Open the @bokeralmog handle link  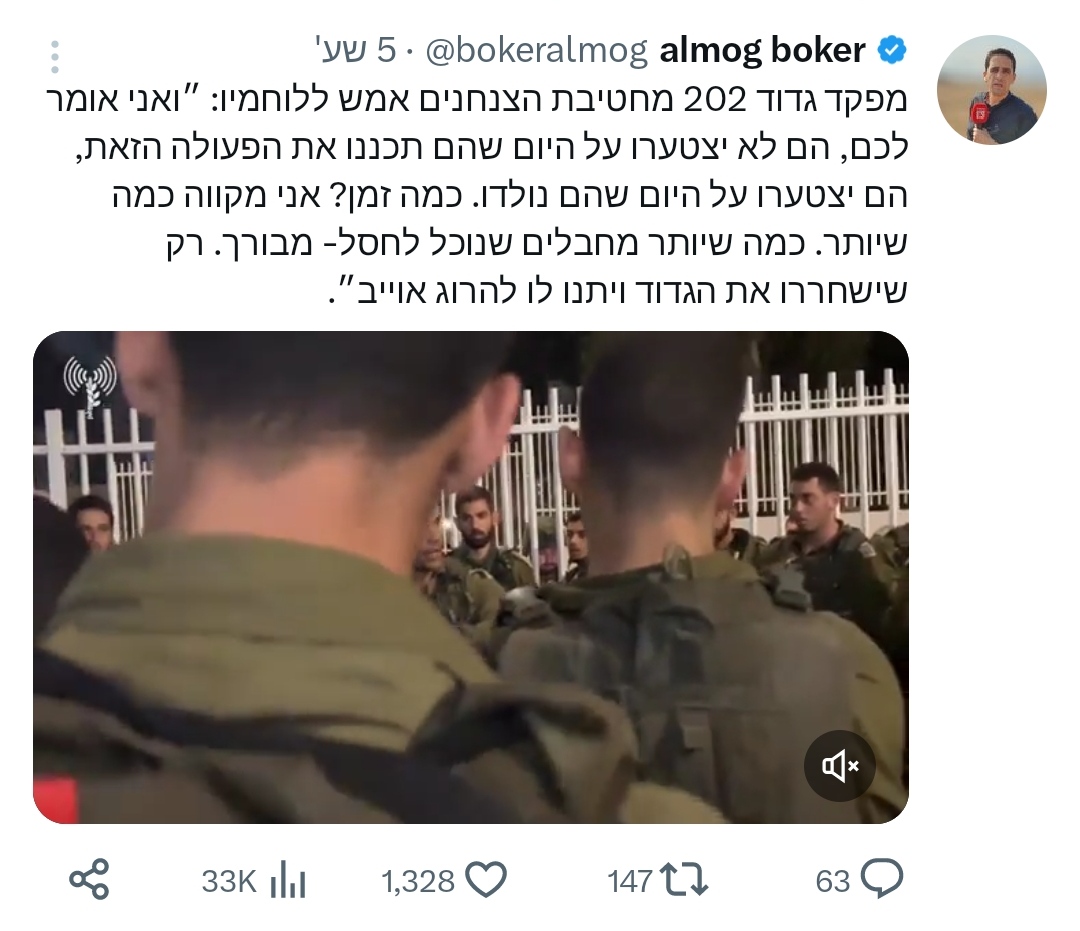coord(537,51)
